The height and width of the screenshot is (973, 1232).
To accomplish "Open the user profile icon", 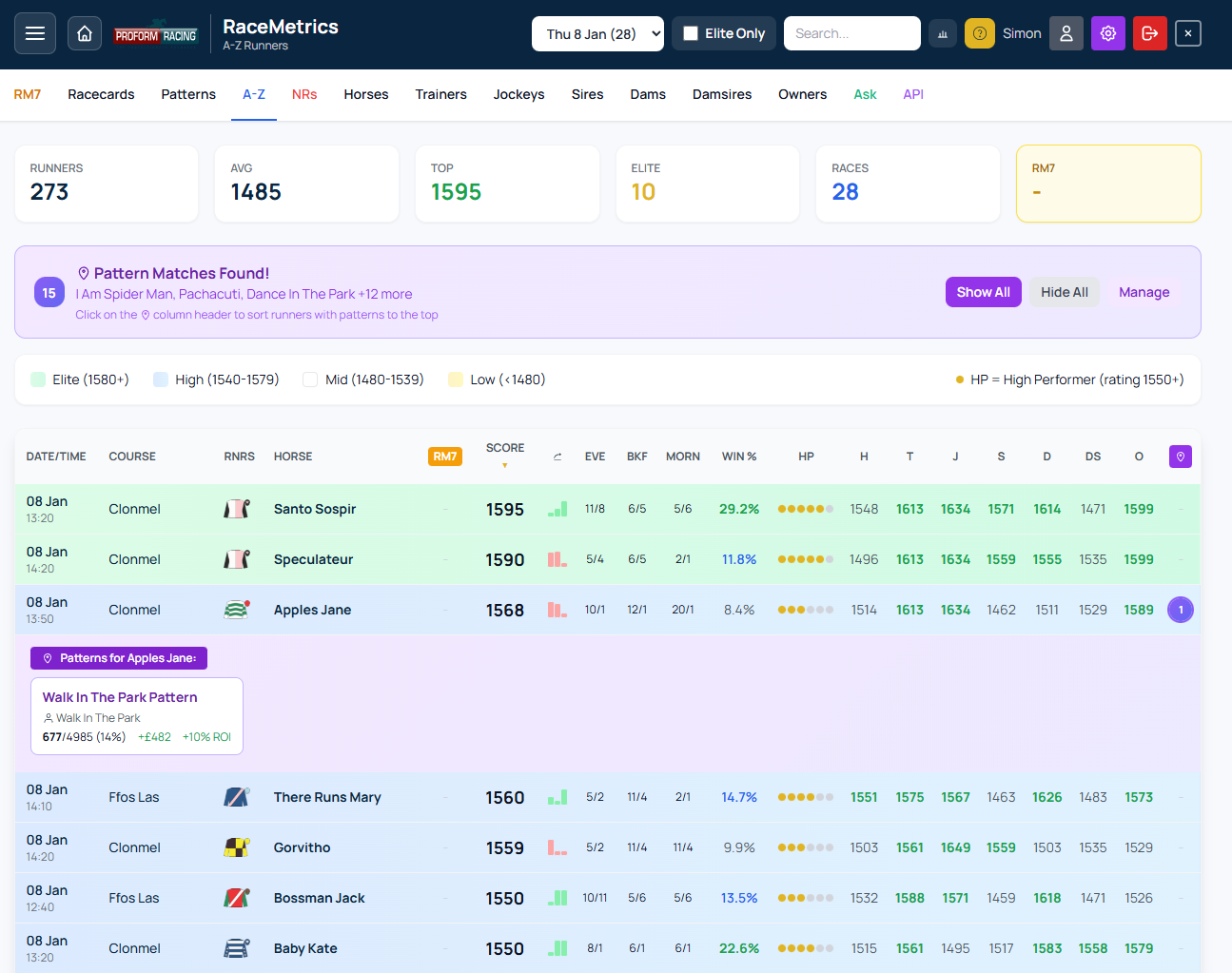I will click(x=1066, y=33).
